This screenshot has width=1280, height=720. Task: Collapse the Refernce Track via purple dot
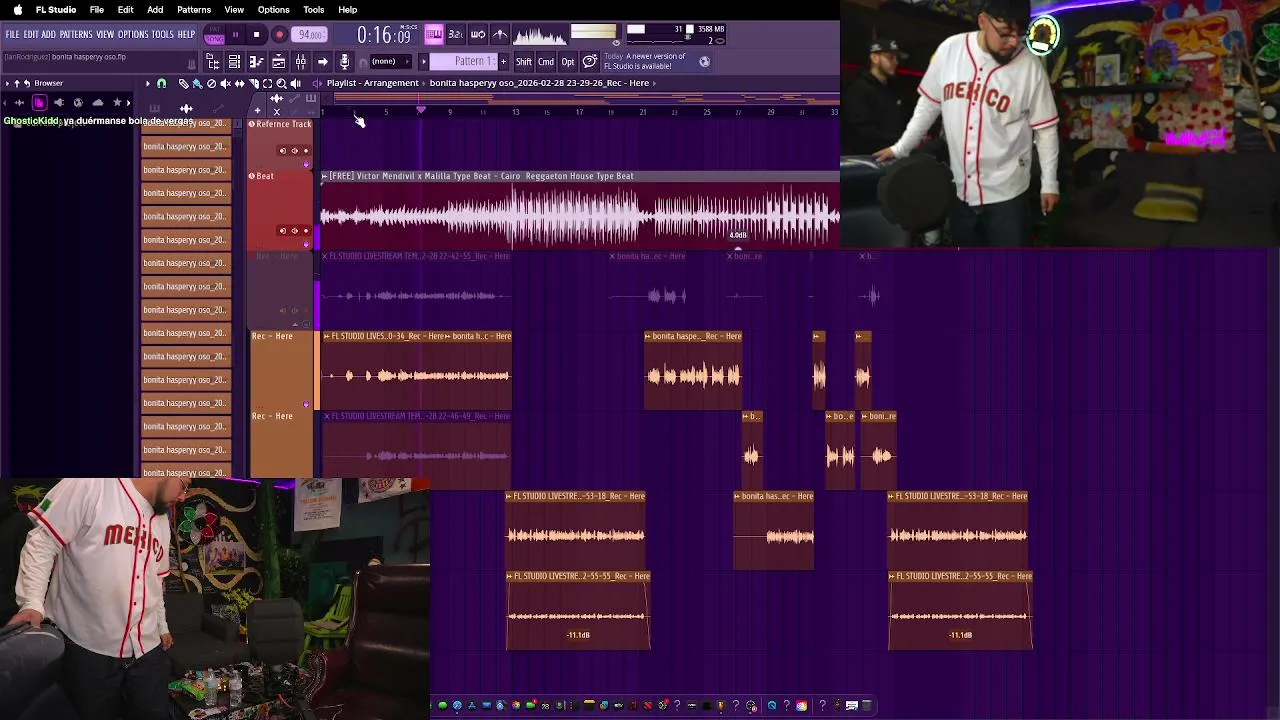click(x=306, y=164)
